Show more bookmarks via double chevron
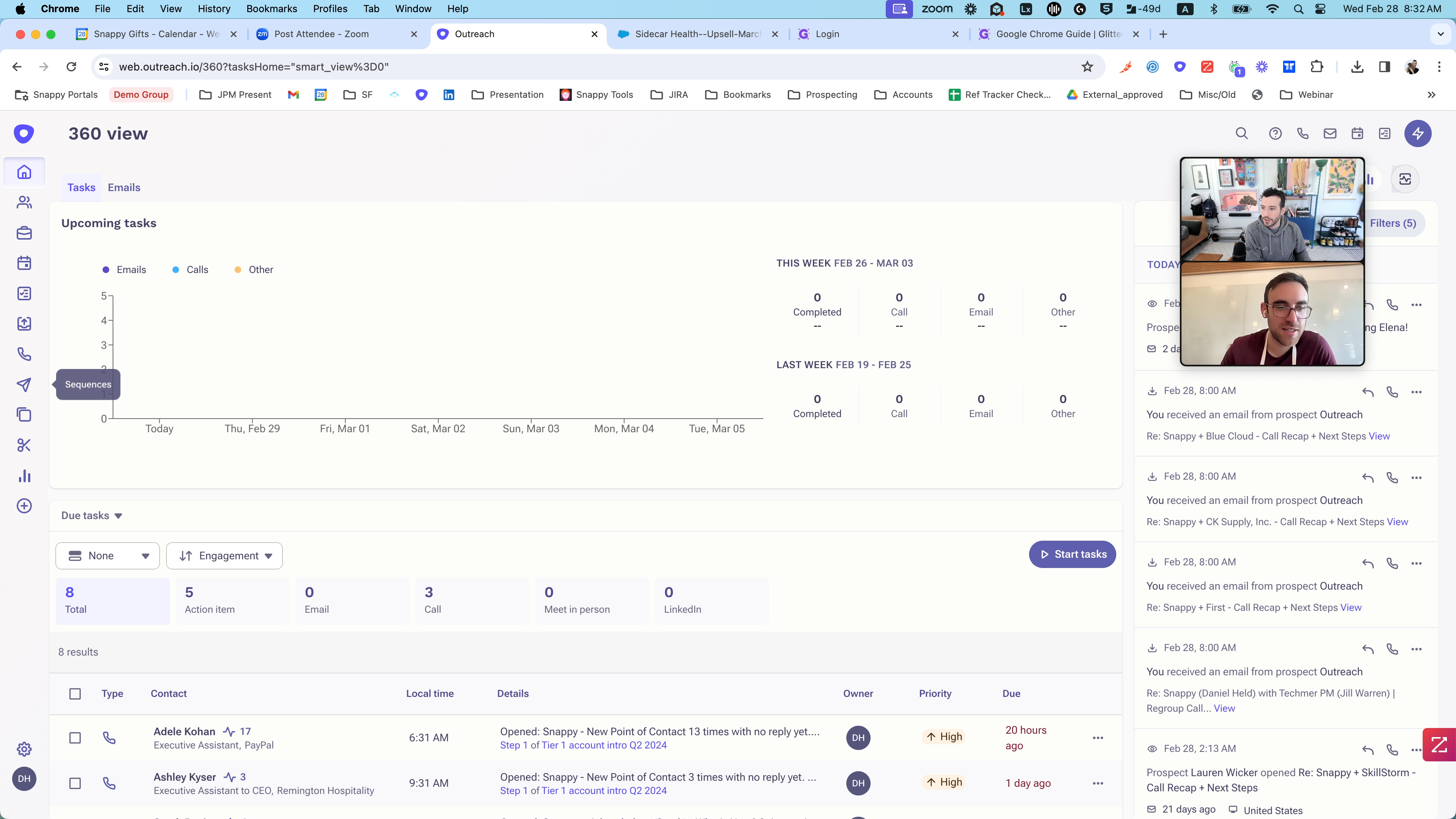 click(1432, 95)
